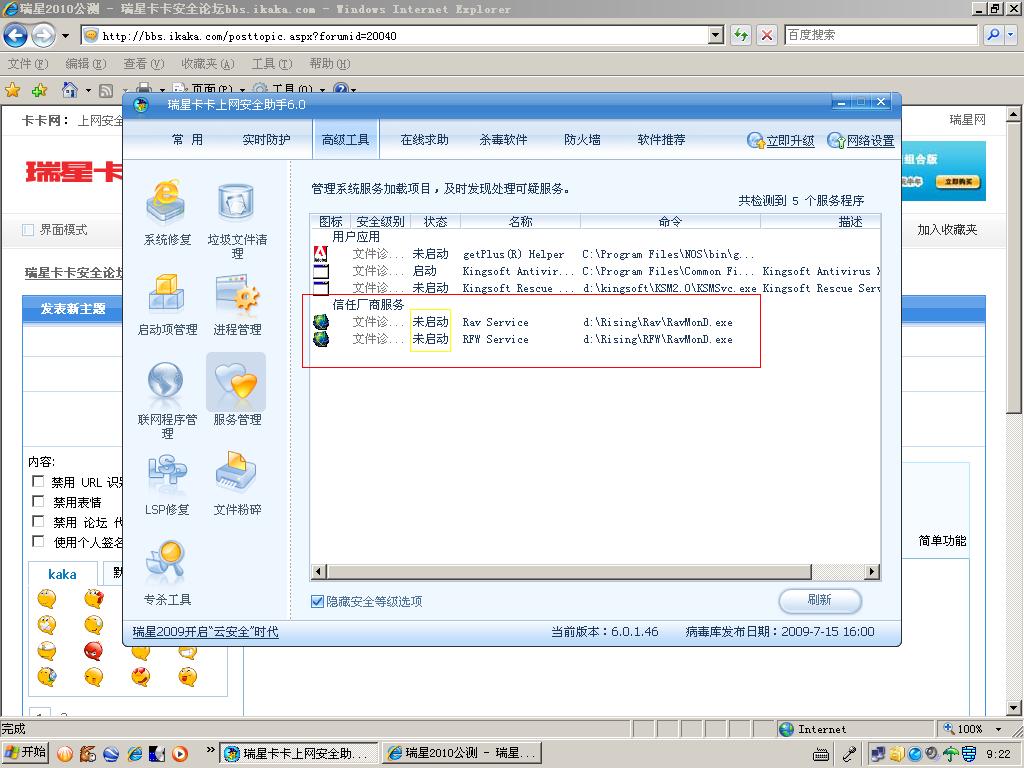Image resolution: width=1024 pixels, height=768 pixels.
Task: Open 垃圾文件清理 junk file cleaner
Action: click(x=236, y=219)
